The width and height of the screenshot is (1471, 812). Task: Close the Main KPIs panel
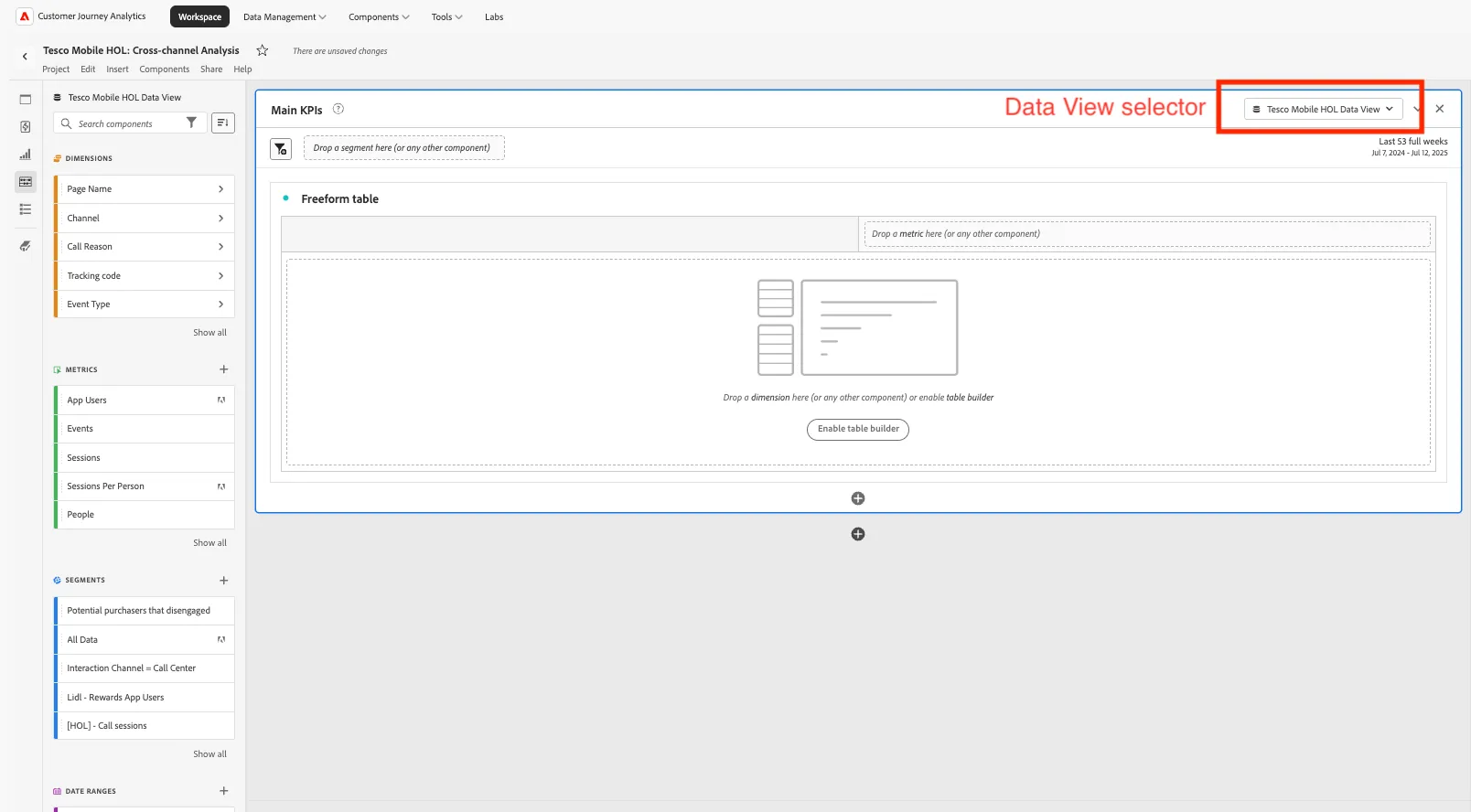click(x=1440, y=109)
